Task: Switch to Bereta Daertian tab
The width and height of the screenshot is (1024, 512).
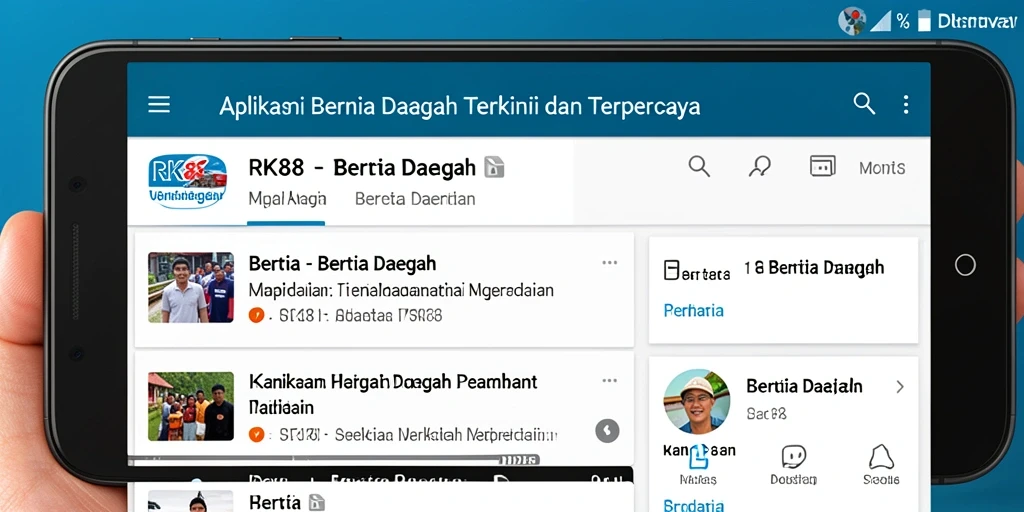Action: coord(415,199)
